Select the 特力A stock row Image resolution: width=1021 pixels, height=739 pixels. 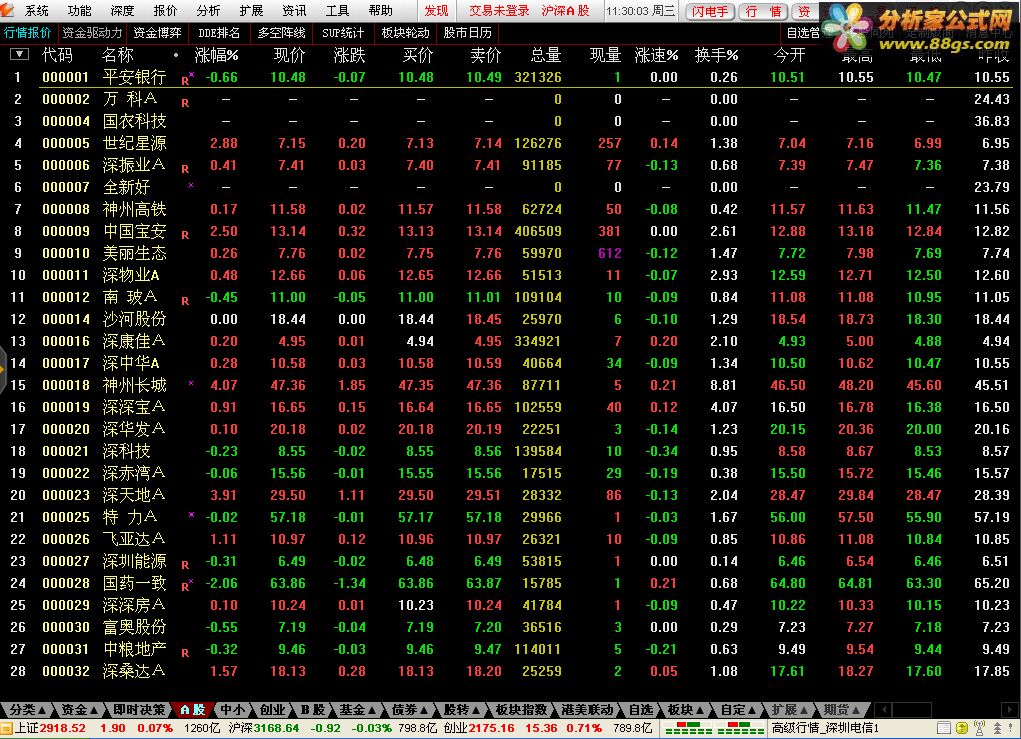point(510,517)
